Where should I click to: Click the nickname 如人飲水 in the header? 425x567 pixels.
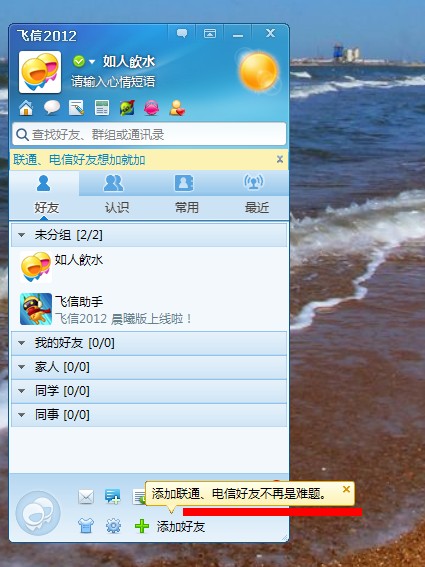click(x=129, y=61)
